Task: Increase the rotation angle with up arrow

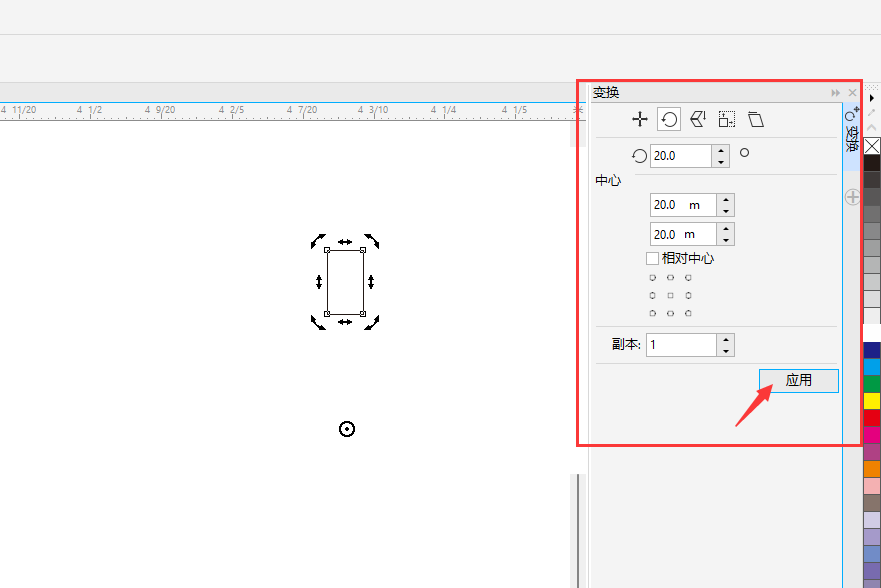Action: click(721, 150)
